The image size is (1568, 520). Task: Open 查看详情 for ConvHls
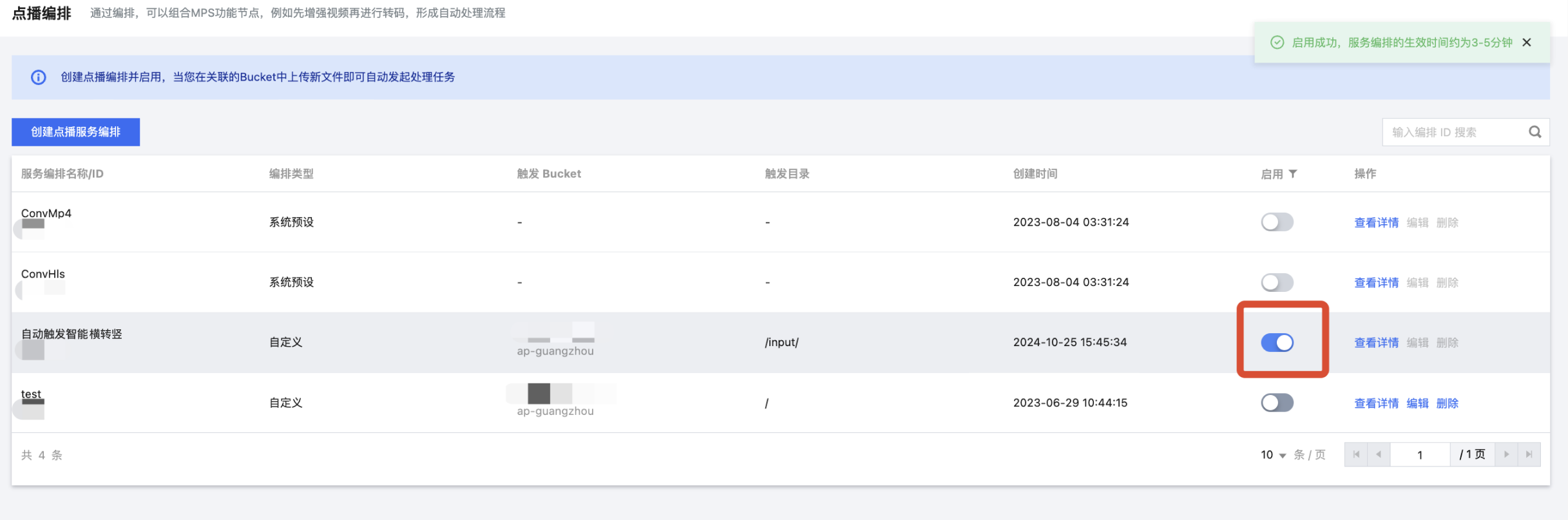1376,283
